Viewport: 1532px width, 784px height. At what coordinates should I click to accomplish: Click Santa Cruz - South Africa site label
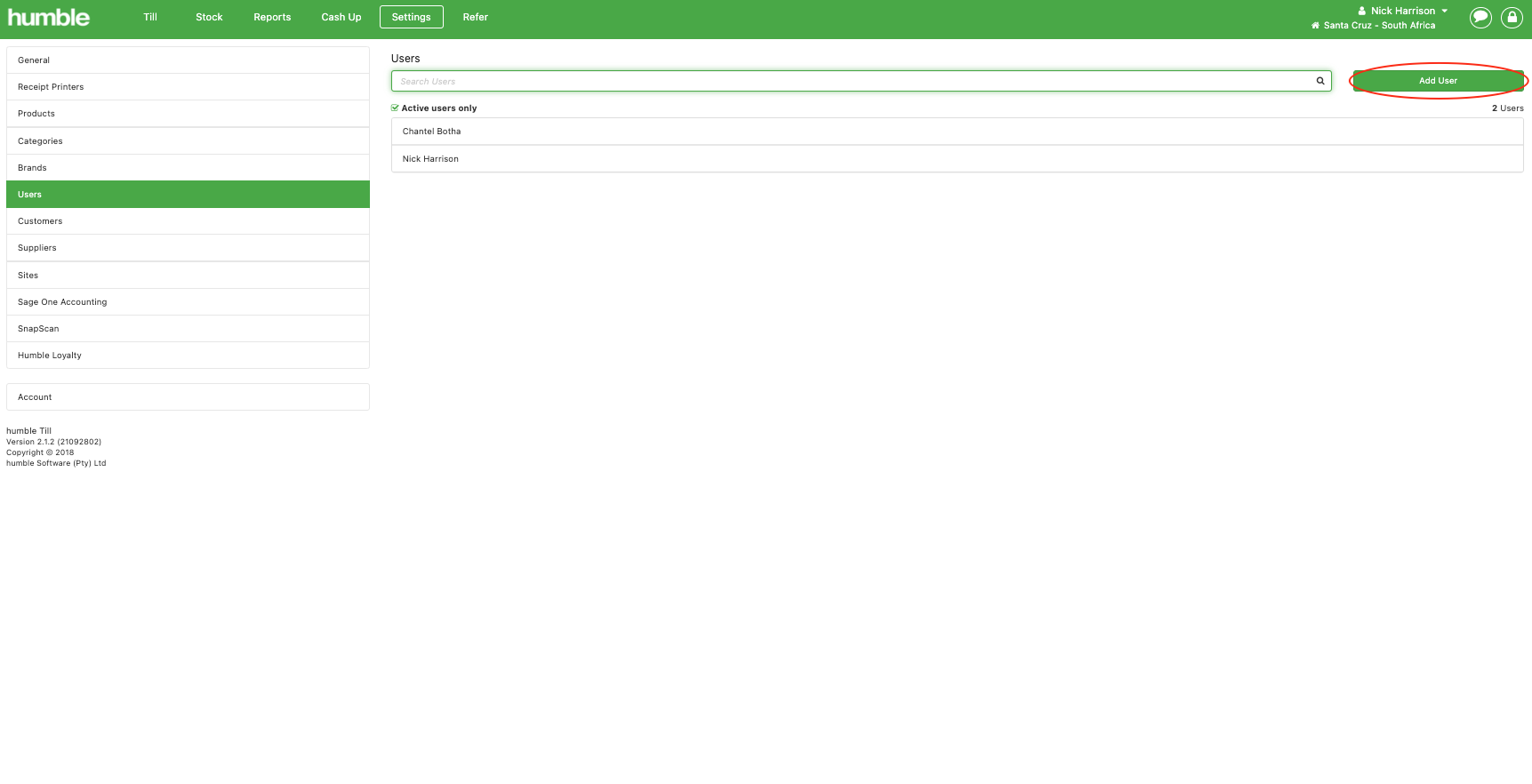point(1379,26)
